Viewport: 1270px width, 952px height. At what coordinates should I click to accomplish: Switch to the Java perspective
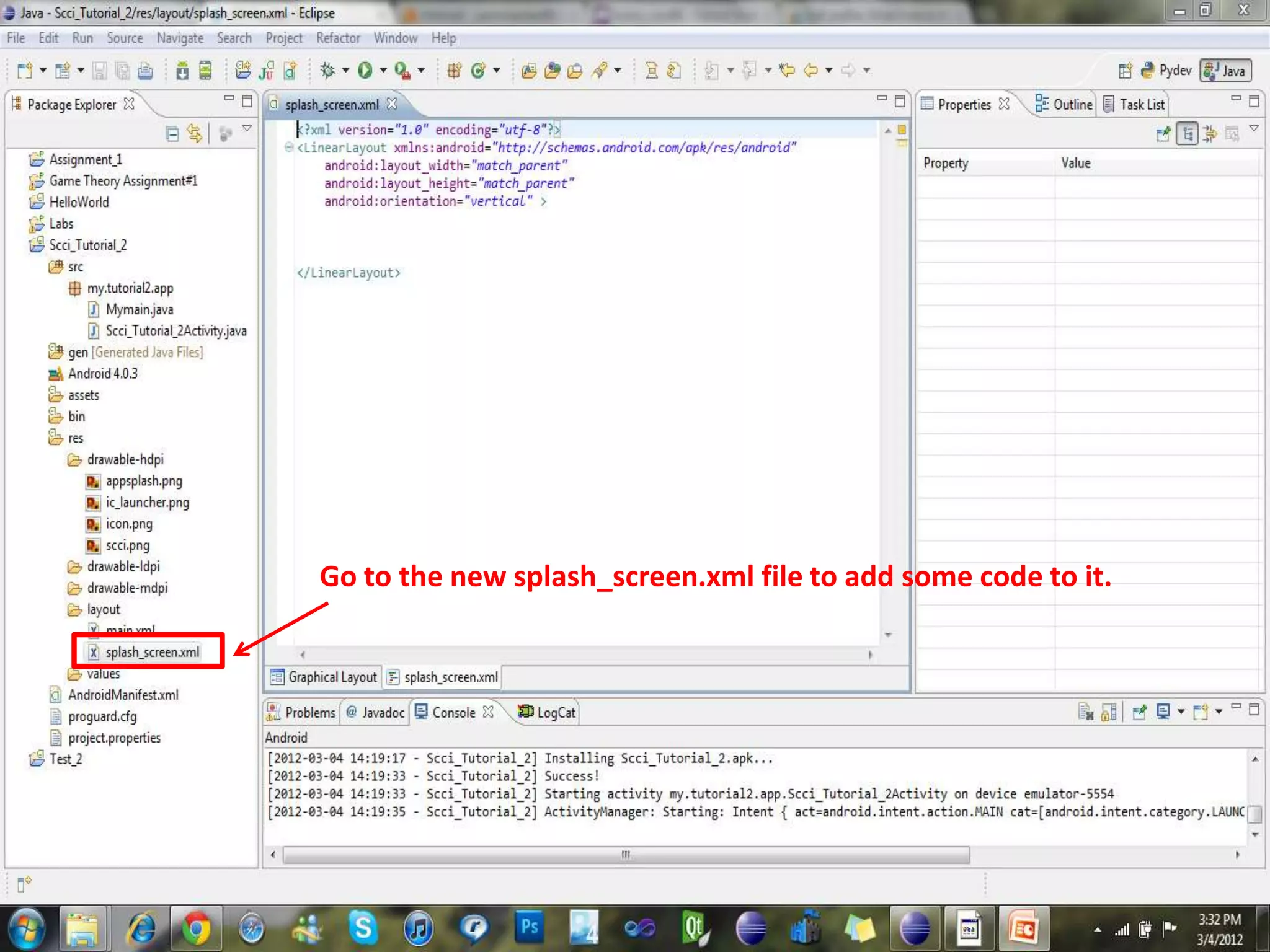[1226, 71]
